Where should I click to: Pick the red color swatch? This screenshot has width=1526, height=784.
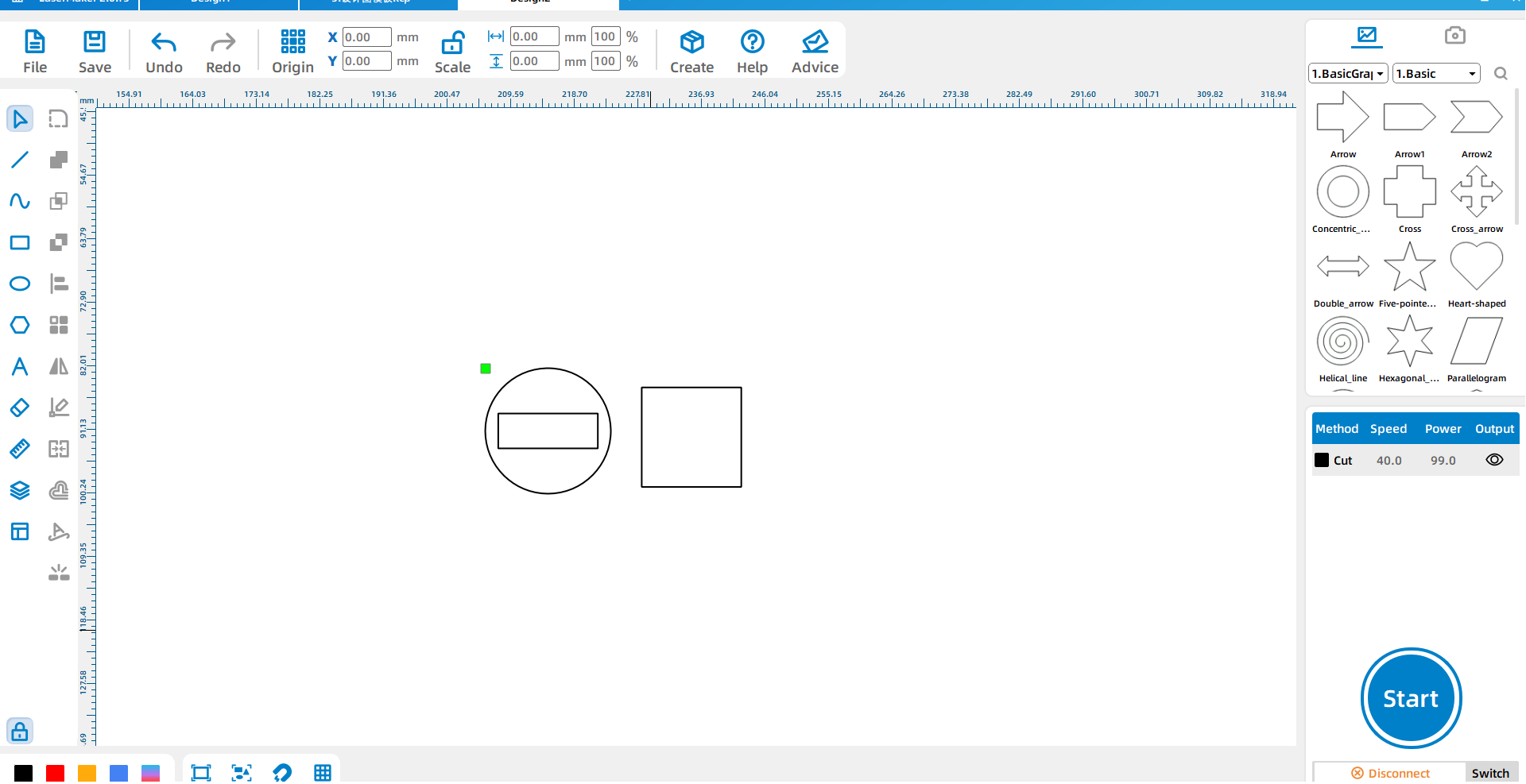(x=55, y=773)
